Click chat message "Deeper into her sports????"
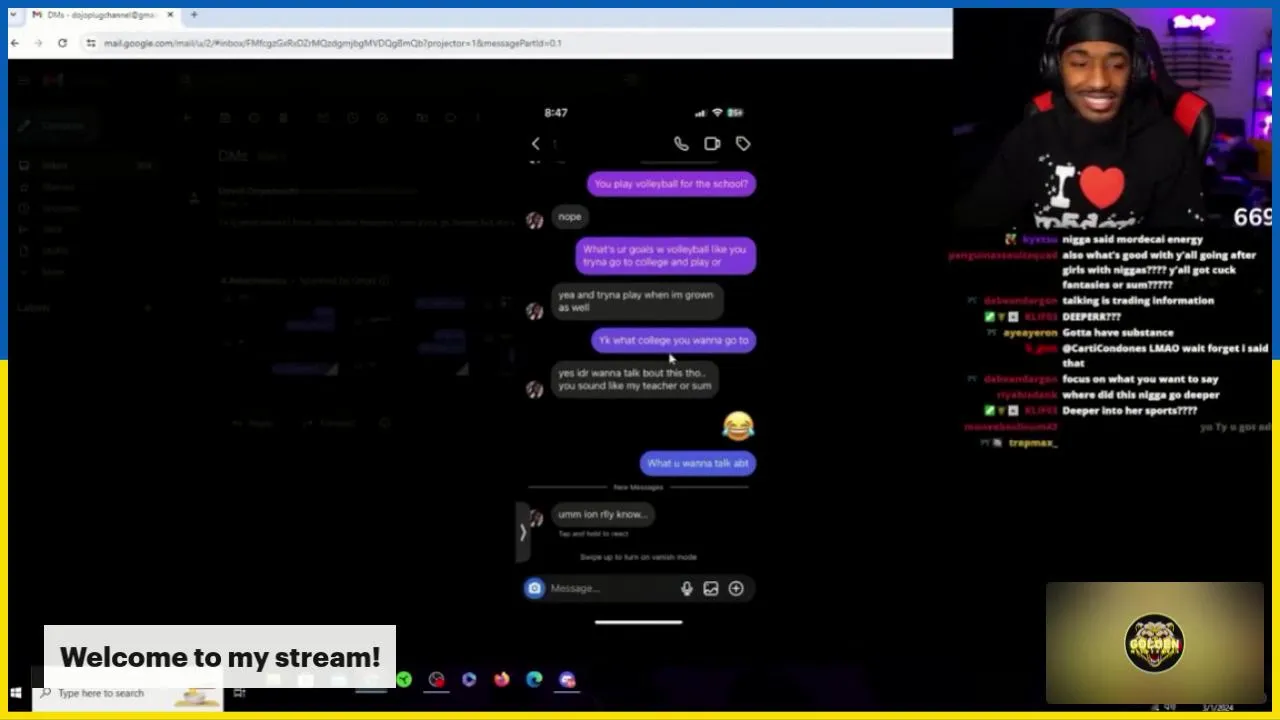The image size is (1280, 720). [x=1130, y=411]
